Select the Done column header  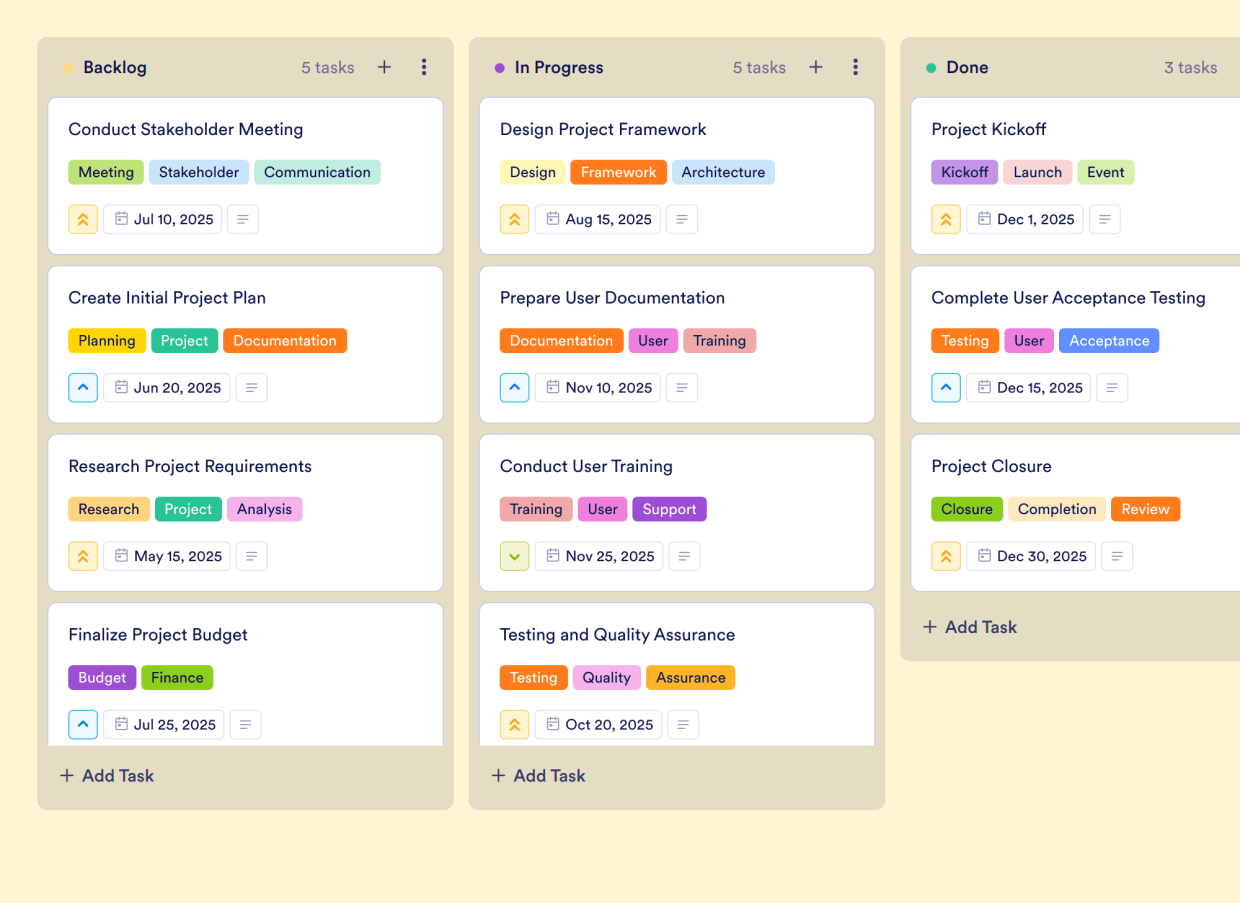click(967, 67)
